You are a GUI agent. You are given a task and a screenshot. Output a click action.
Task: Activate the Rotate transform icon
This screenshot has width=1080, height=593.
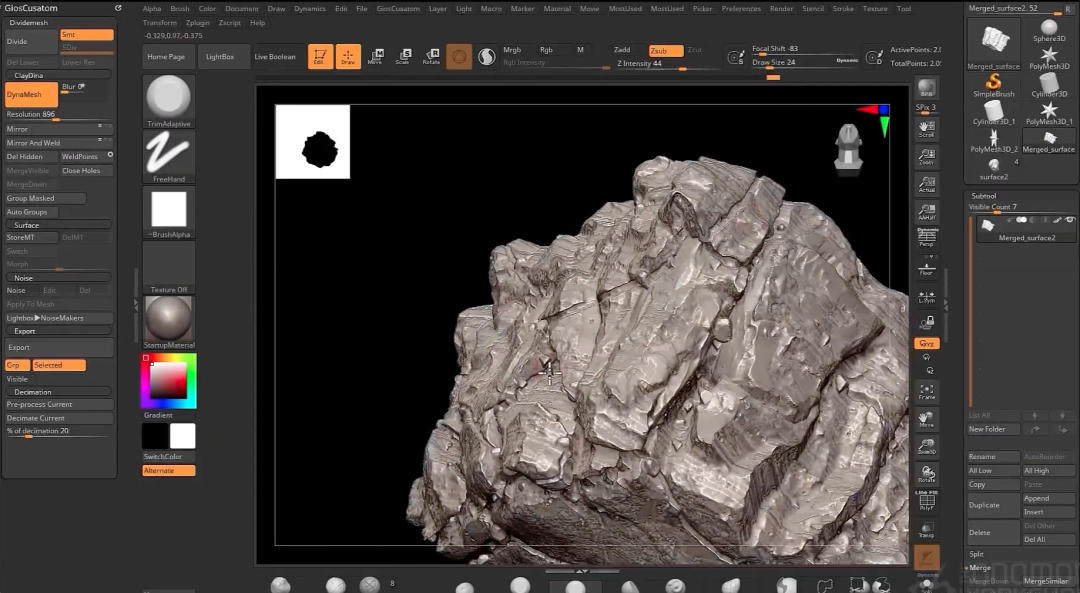(x=431, y=57)
